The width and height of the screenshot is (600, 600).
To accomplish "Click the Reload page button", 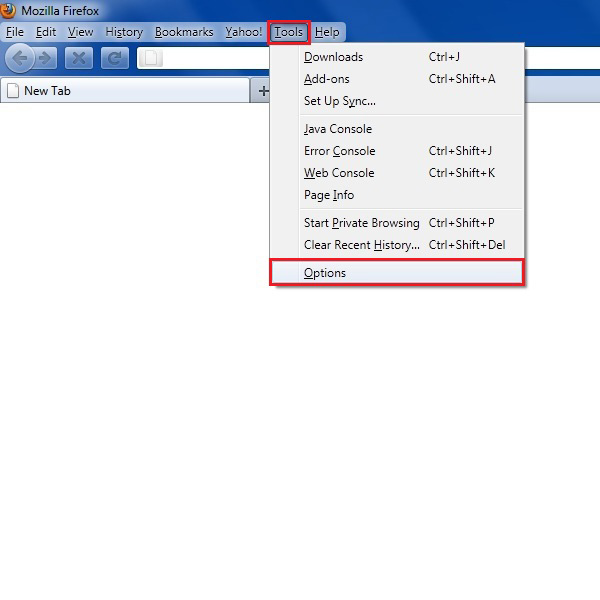I will [x=115, y=58].
